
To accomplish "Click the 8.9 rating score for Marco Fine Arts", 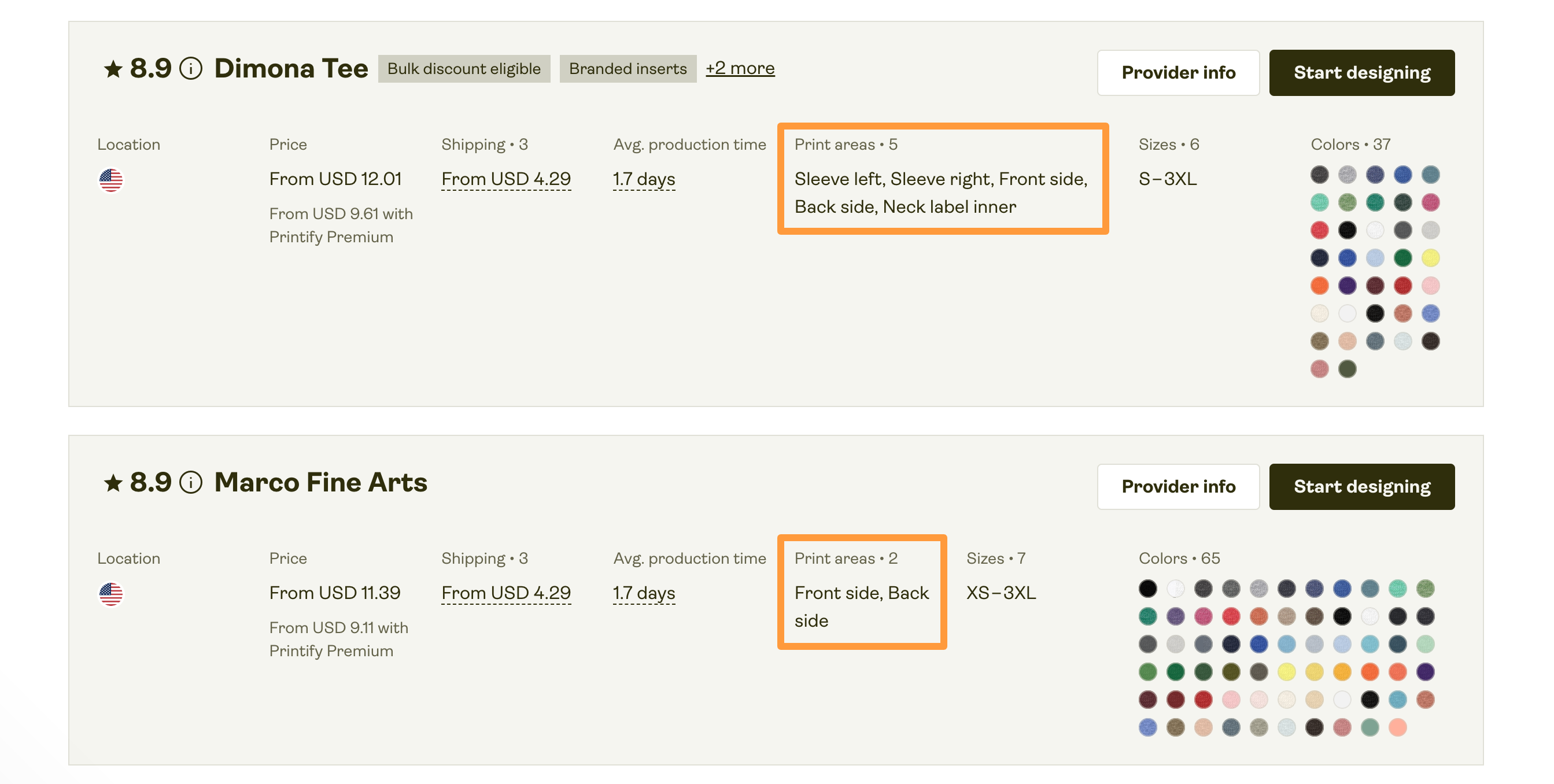I will [151, 482].
